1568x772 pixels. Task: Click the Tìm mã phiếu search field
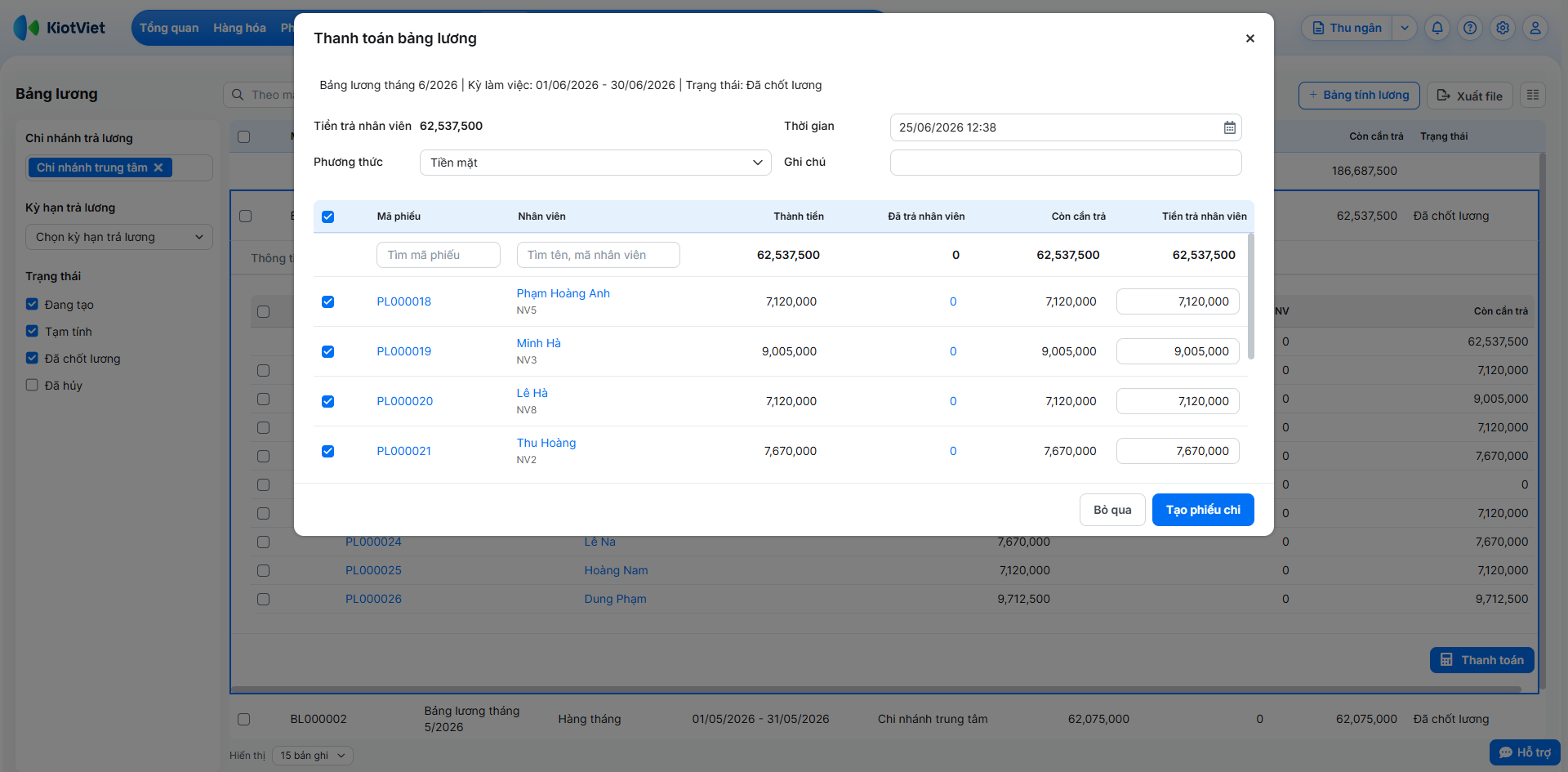pyautogui.click(x=439, y=255)
